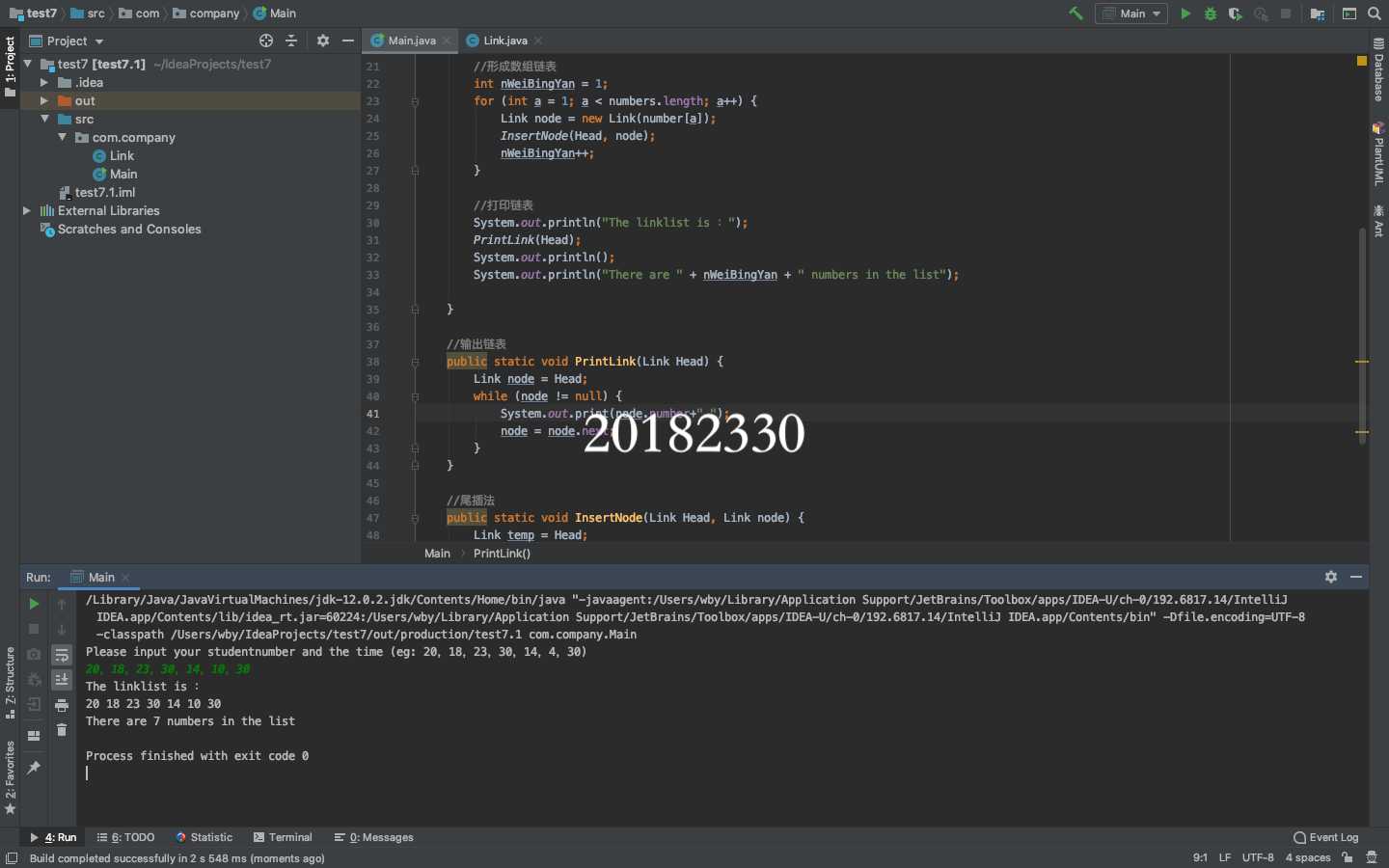The width and height of the screenshot is (1389, 868).
Task: Open the Terminal tool window
Action: (282, 837)
